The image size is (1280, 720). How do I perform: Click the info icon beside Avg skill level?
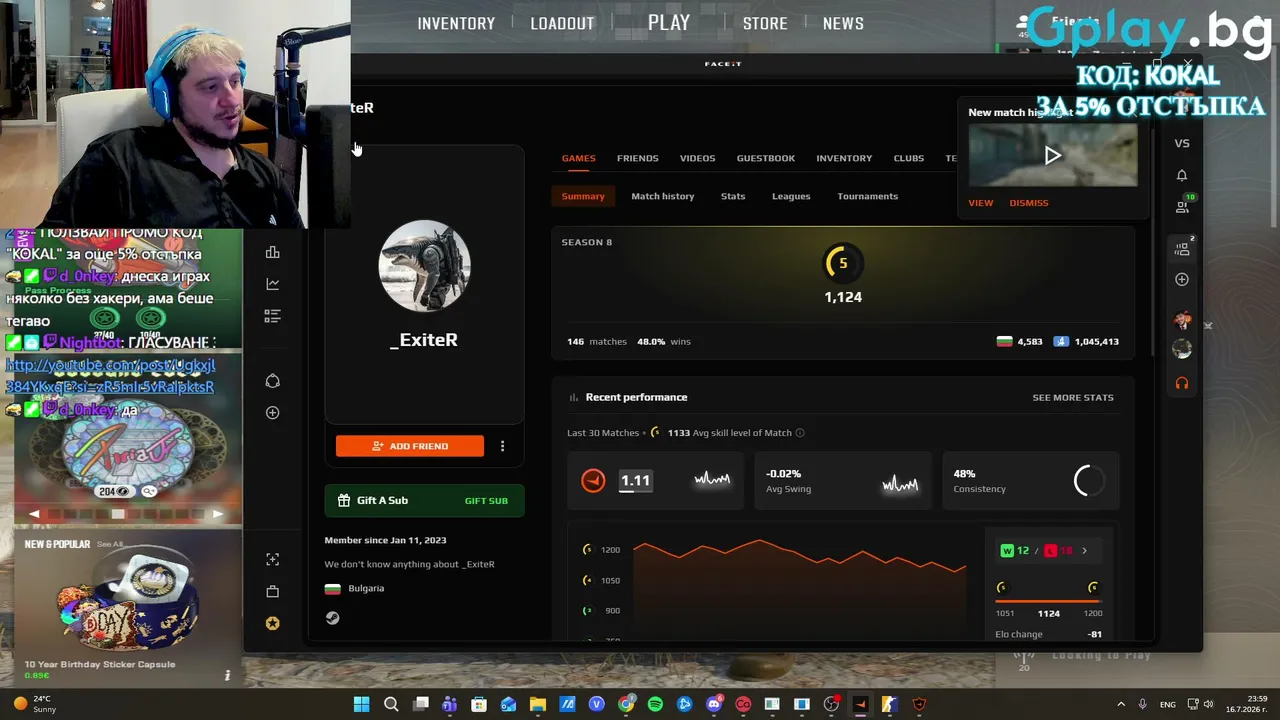pyautogui.click(x=799, y=433)
